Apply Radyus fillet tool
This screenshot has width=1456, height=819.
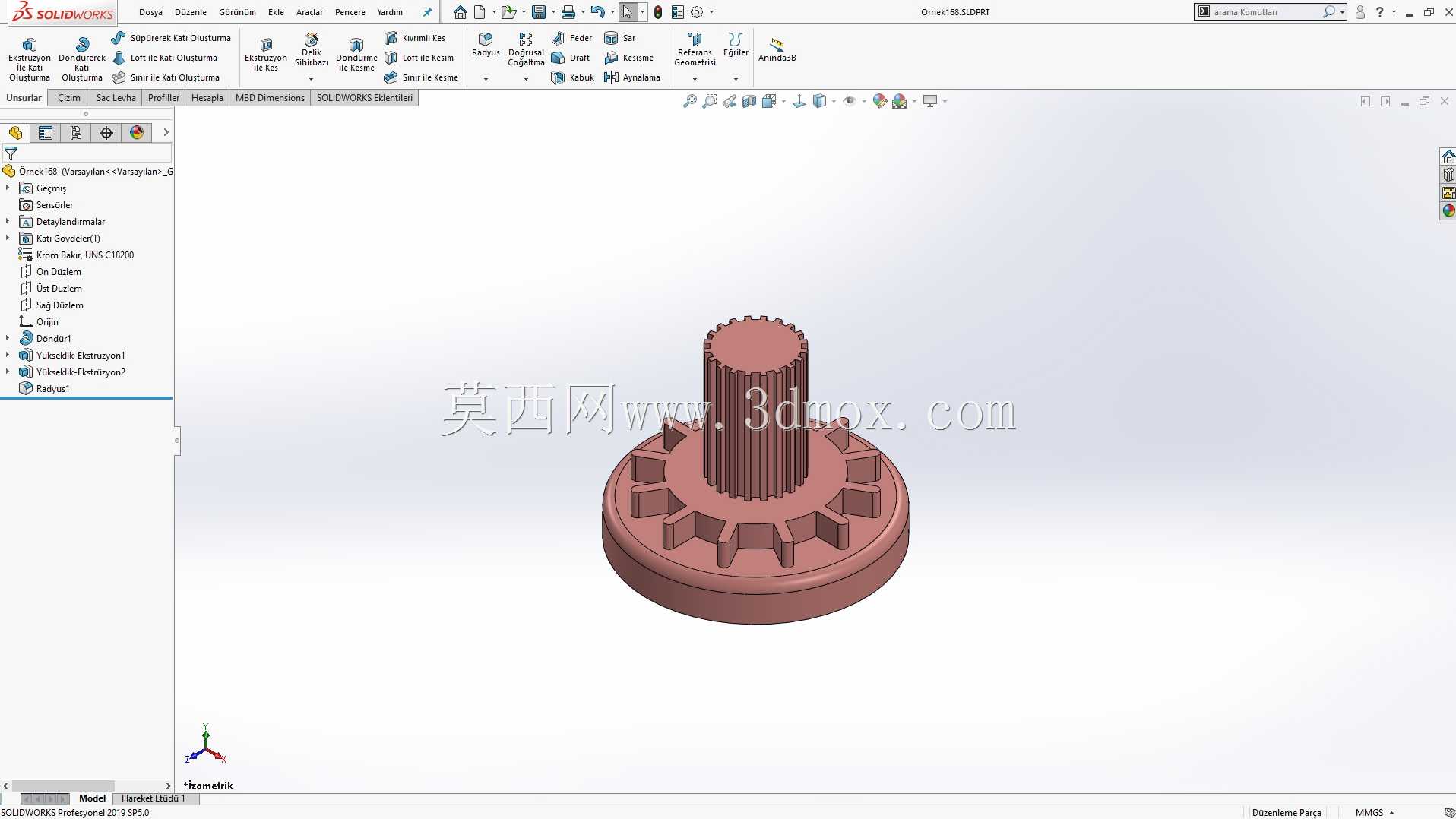(486, 45)
